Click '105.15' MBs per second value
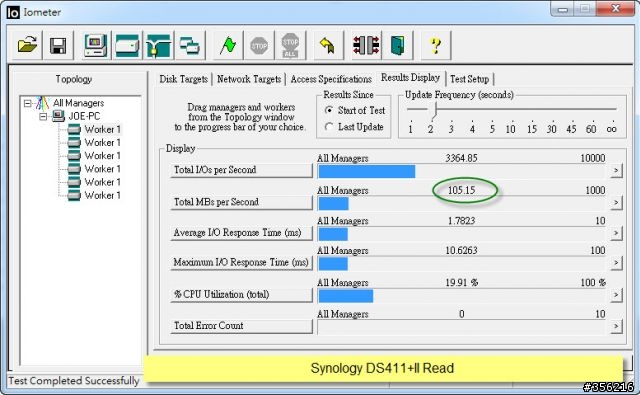This screenshot has width=640, height=395. coord(462,190)
